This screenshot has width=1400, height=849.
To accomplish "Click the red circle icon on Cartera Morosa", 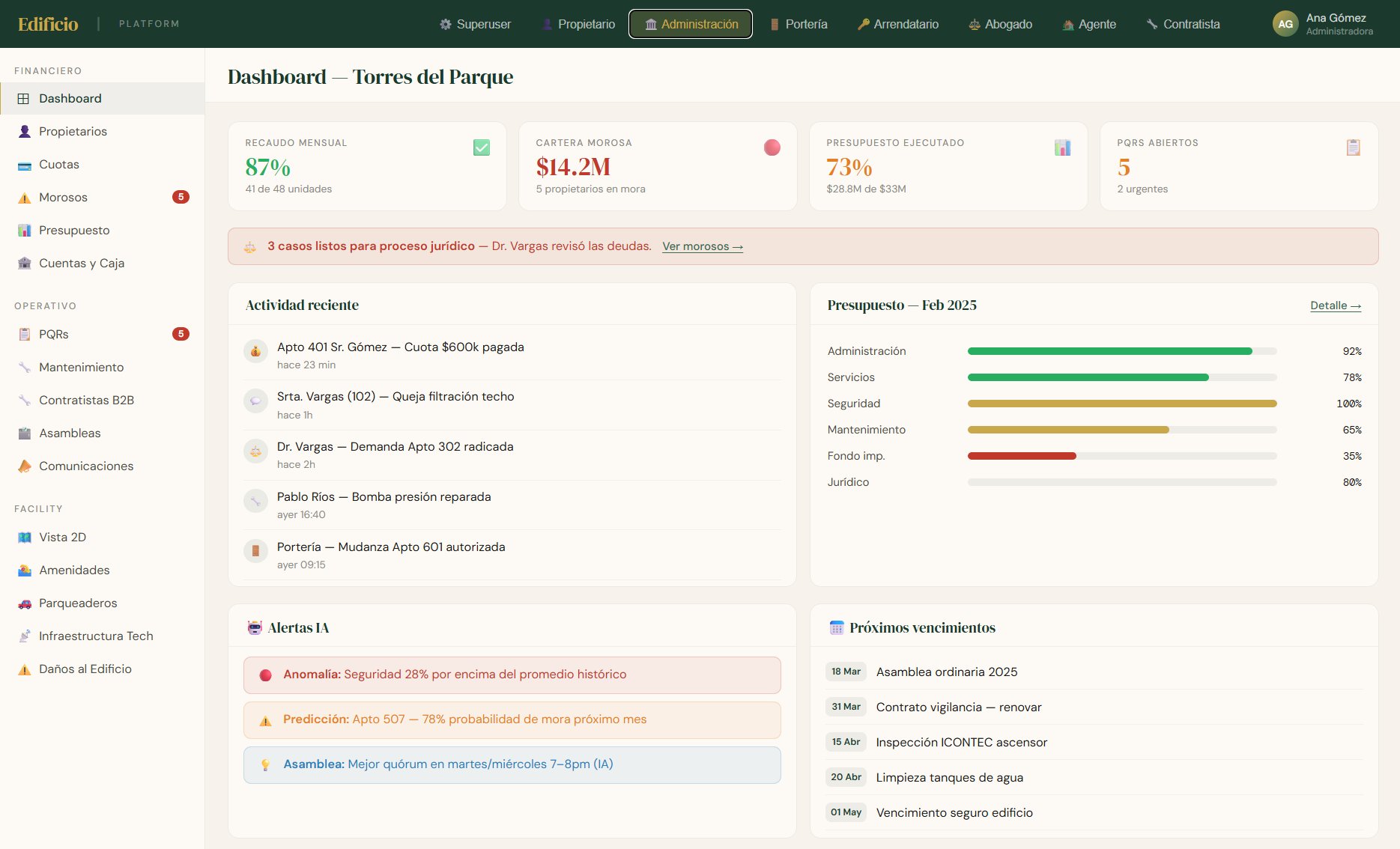I will 772,147.
